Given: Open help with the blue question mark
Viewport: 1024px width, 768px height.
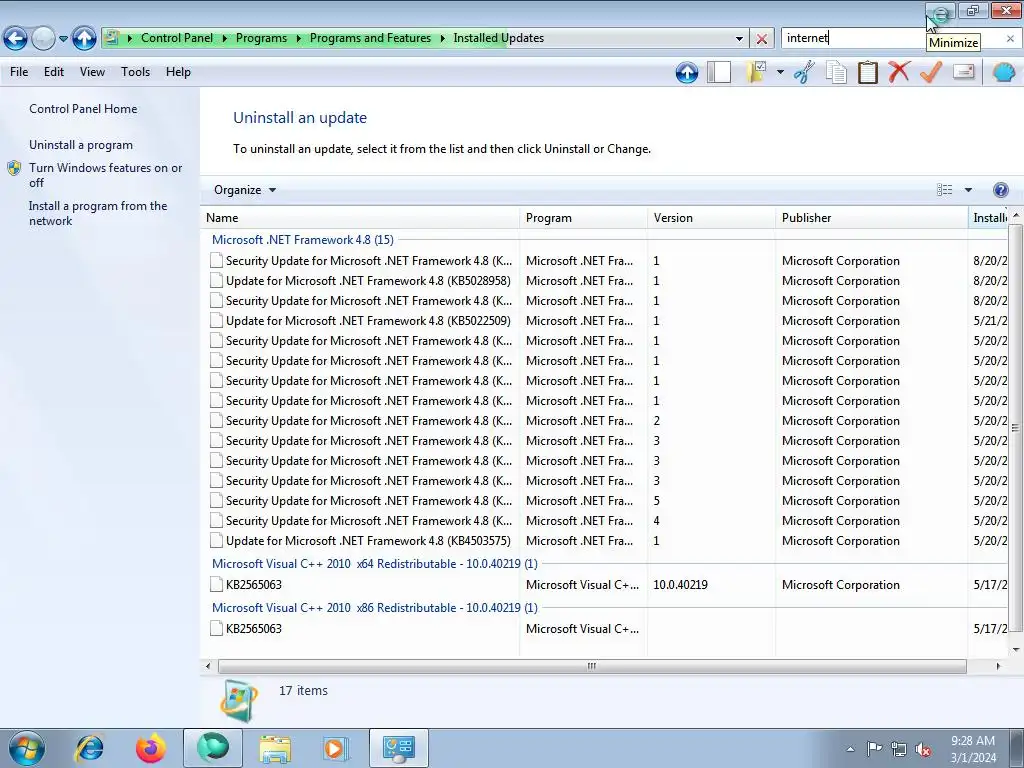Looking at the screenshot, I should click(1000, 190).
